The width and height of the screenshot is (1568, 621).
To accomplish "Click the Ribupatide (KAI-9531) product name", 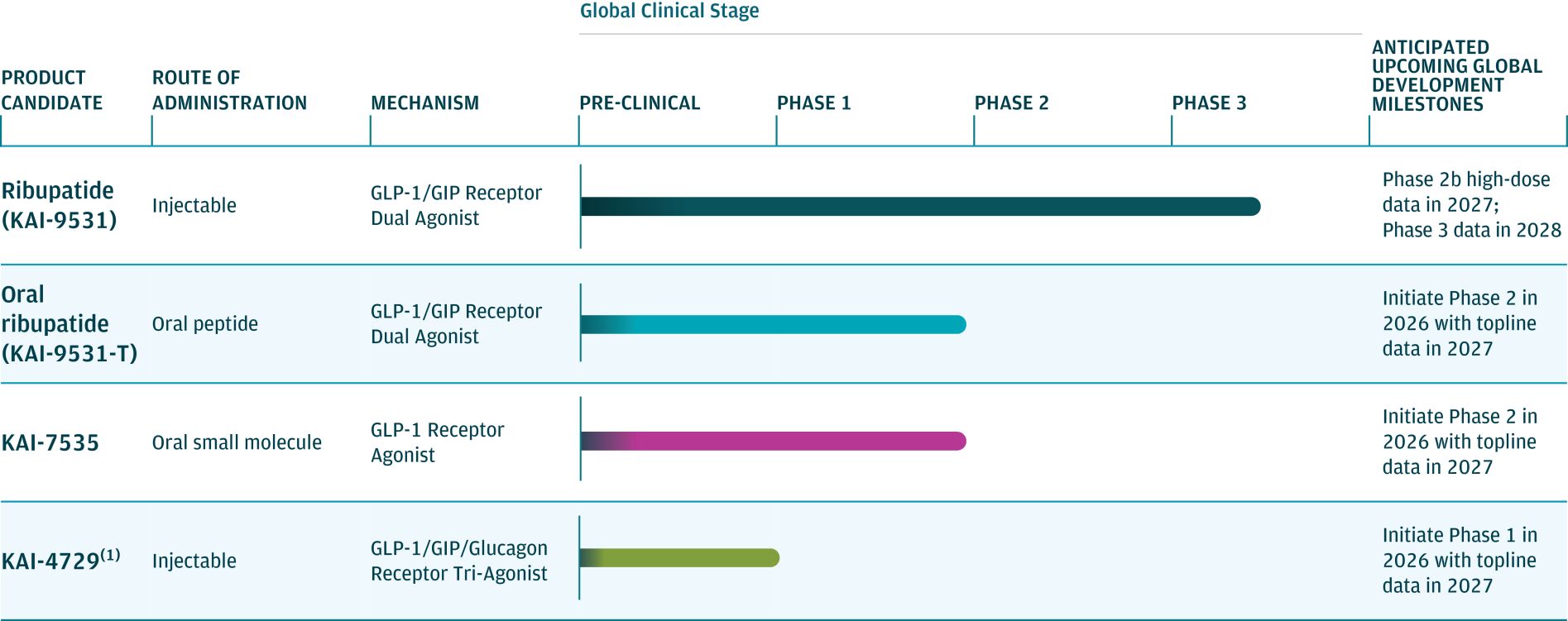I will 59,205.
